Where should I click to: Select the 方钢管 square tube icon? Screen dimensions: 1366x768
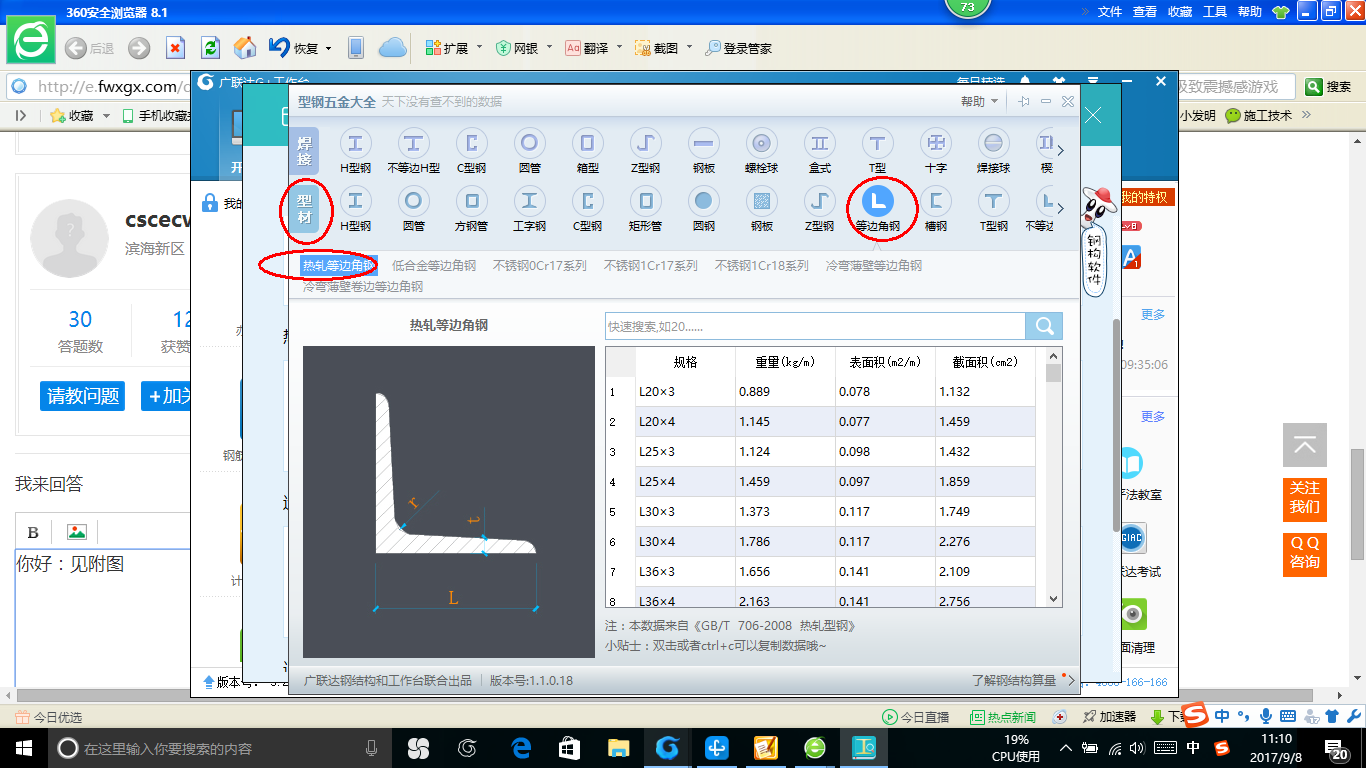(x=472, y=201)
